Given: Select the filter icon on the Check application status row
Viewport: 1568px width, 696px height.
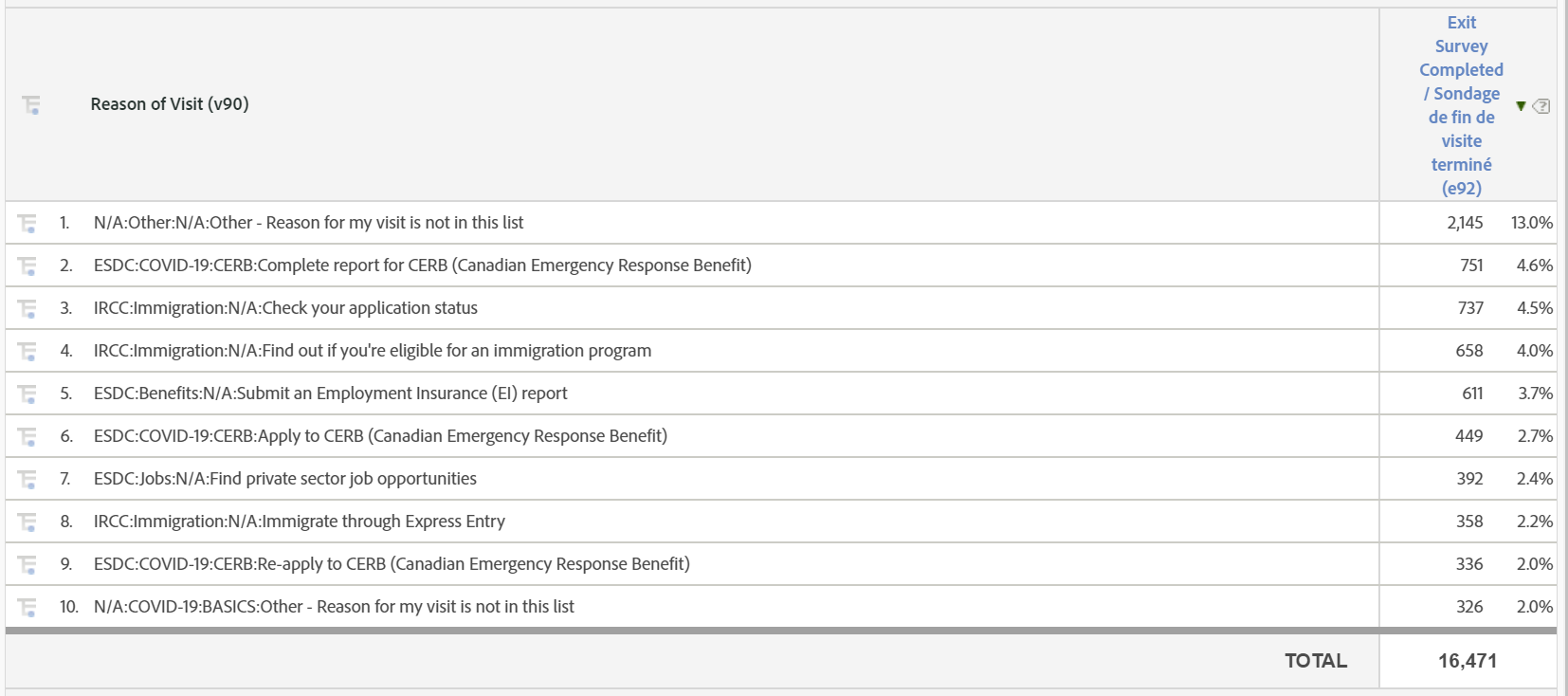Looking at the screenshot, I should pyautogui.click(x=25, y=308).
